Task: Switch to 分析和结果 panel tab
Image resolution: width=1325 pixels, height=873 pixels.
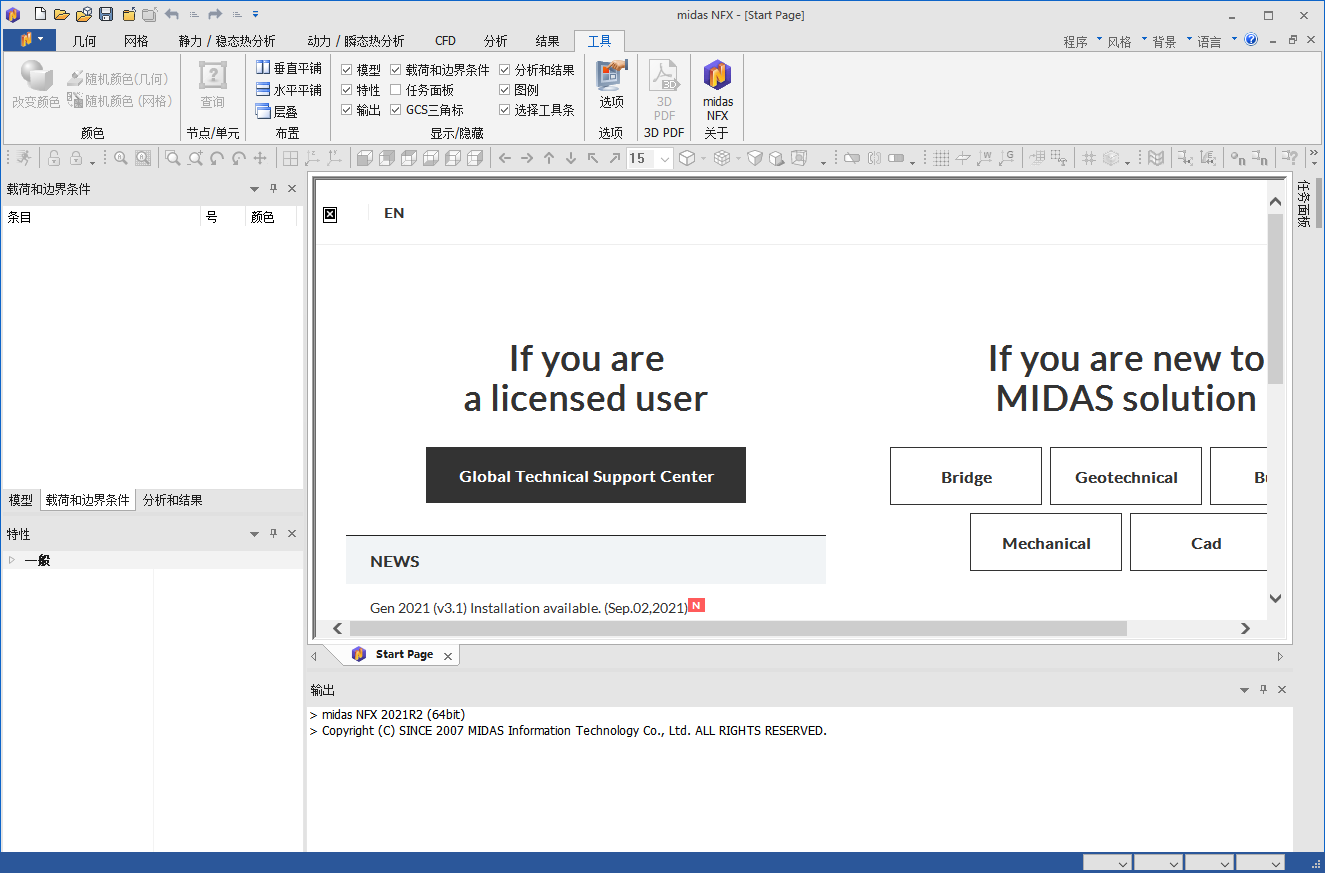Action: 173,500
